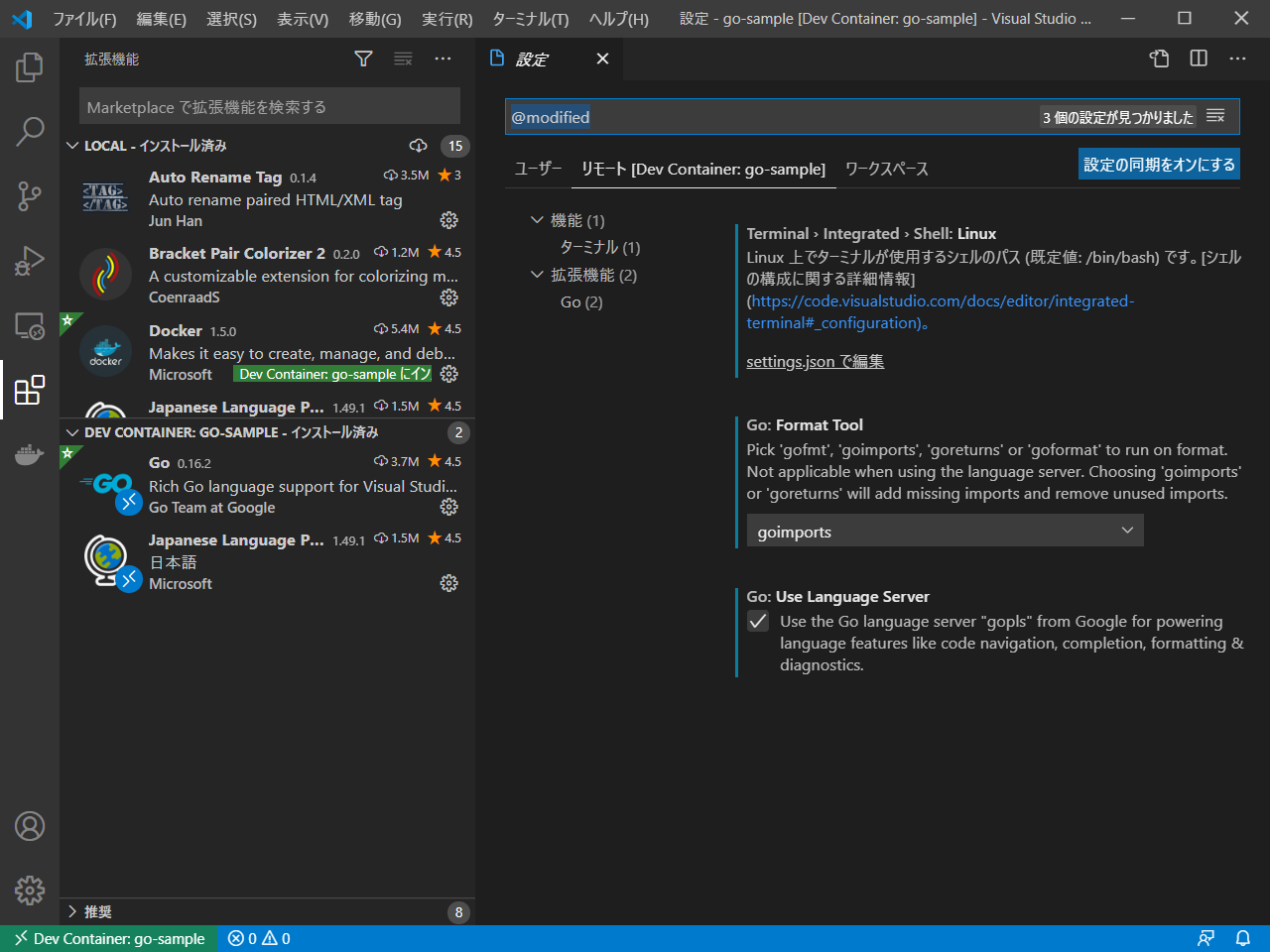
Task: Open the Search view
Action: [x=29, y=131]
